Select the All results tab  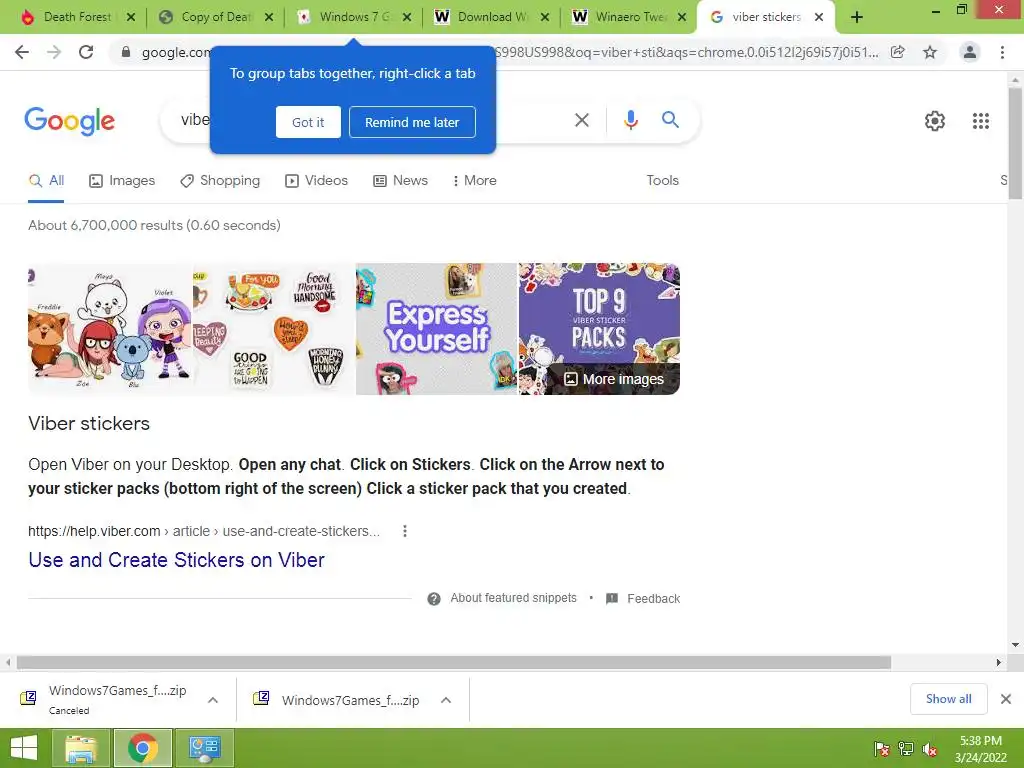(46, 181)
